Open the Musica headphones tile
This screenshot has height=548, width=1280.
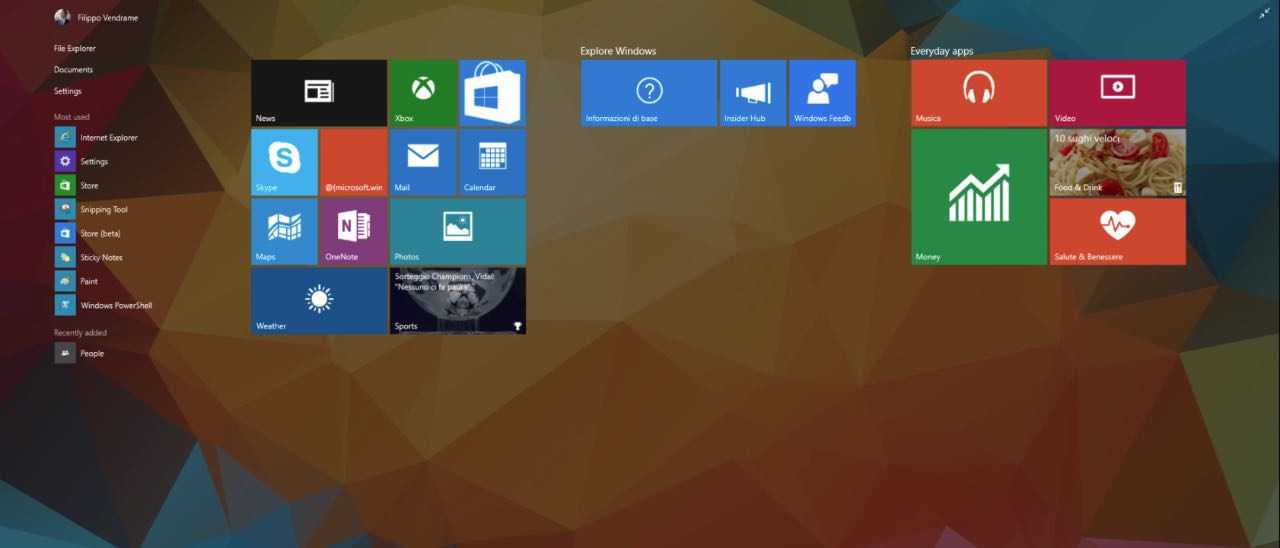[x=979, y=93]
